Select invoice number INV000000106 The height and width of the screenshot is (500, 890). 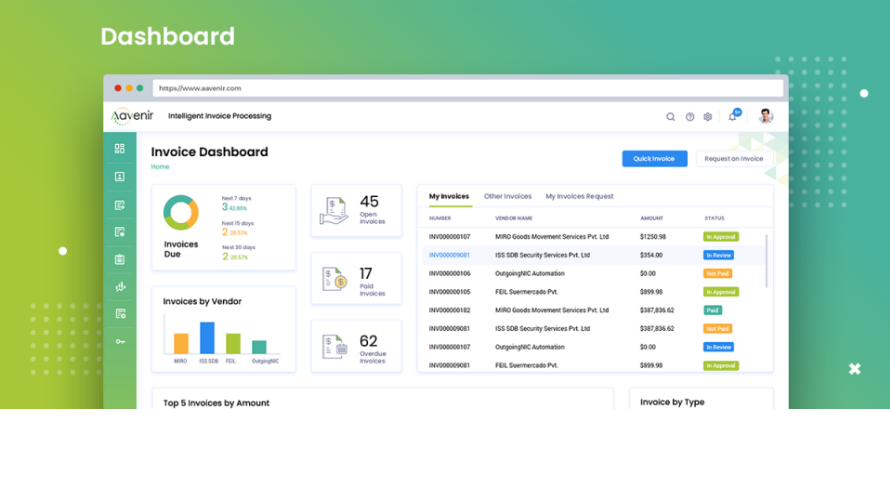click(x=450, y=274)
